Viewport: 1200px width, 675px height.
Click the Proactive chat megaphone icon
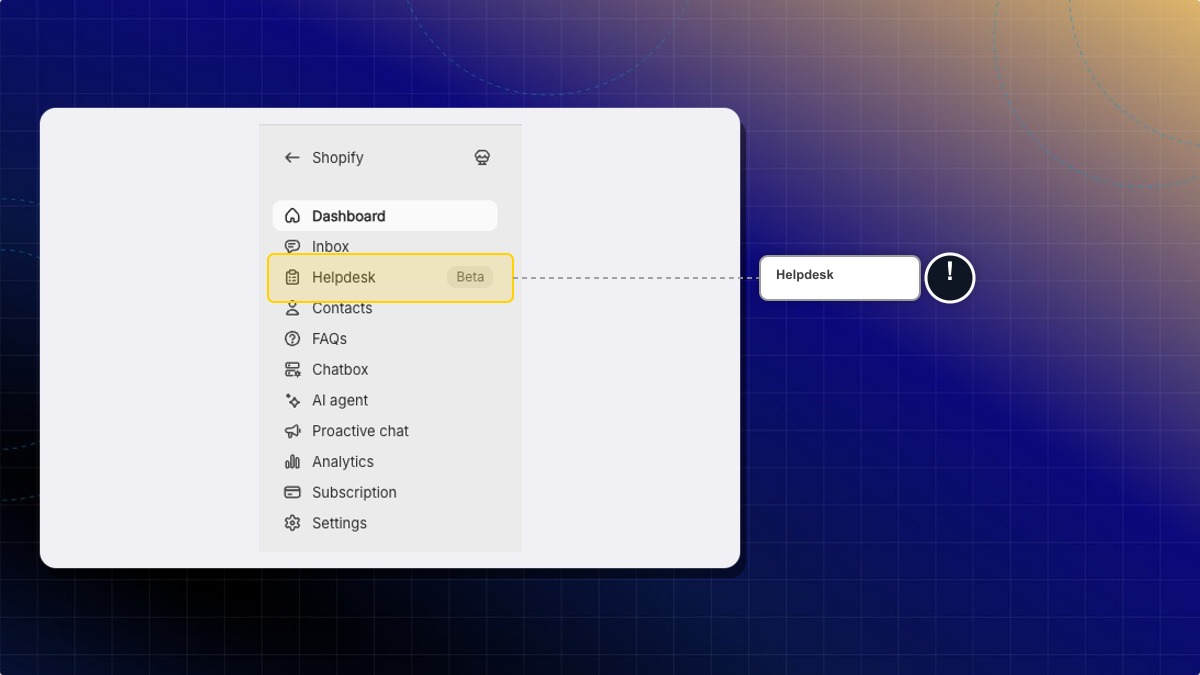coord(292,431)
